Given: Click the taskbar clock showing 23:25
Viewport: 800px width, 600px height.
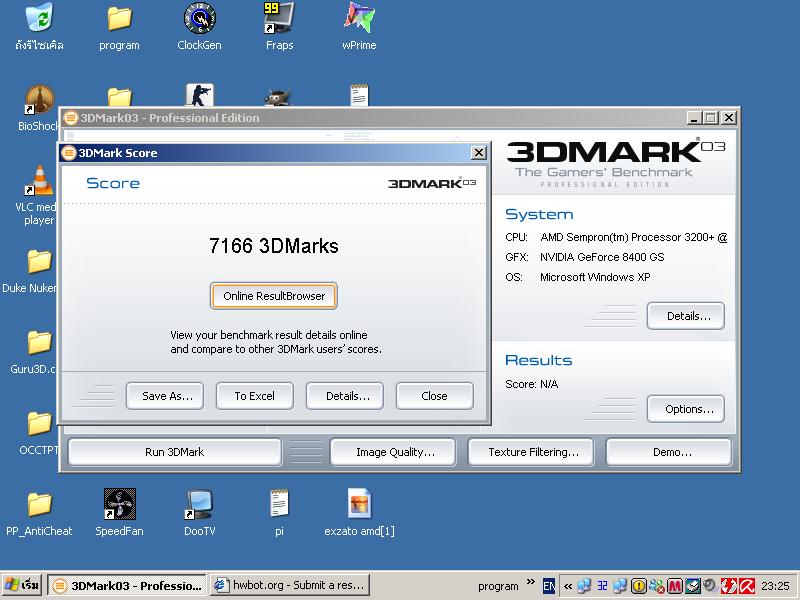Looking at the screenshot, I should (775, 586).
